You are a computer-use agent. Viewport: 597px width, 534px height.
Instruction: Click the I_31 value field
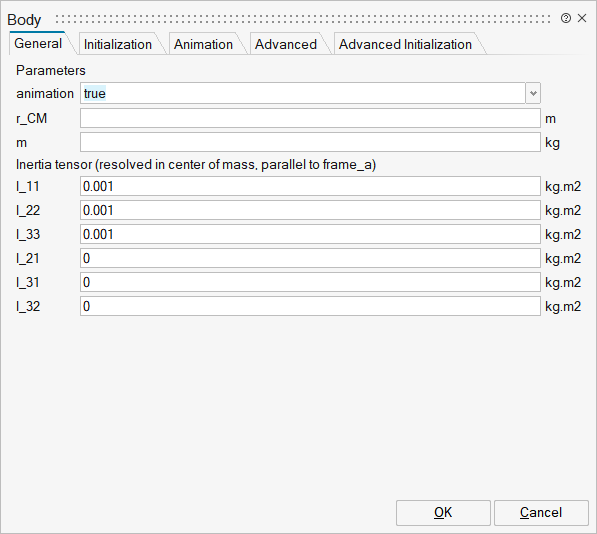click(x=310, y=282)
